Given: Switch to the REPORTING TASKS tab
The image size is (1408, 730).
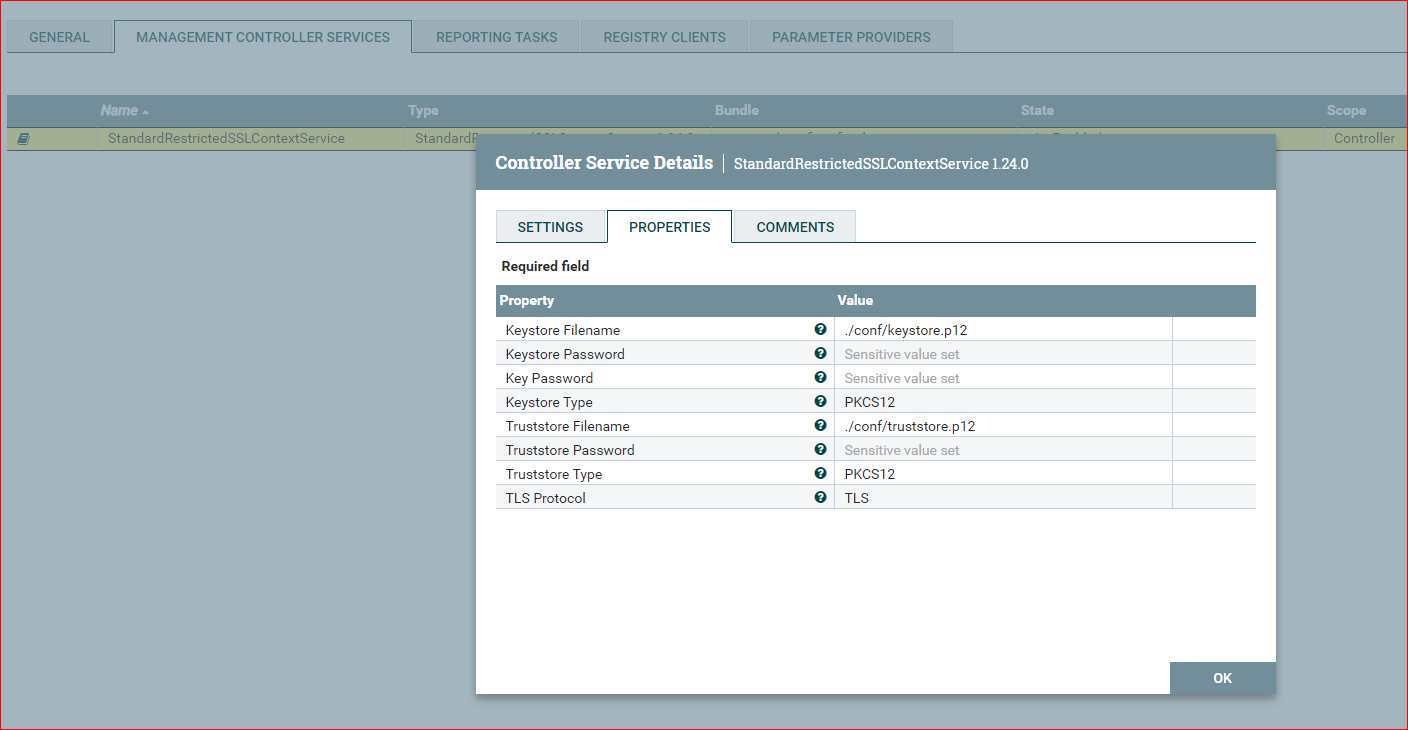Looking at the screenshot, I should (x=495, y=36).
